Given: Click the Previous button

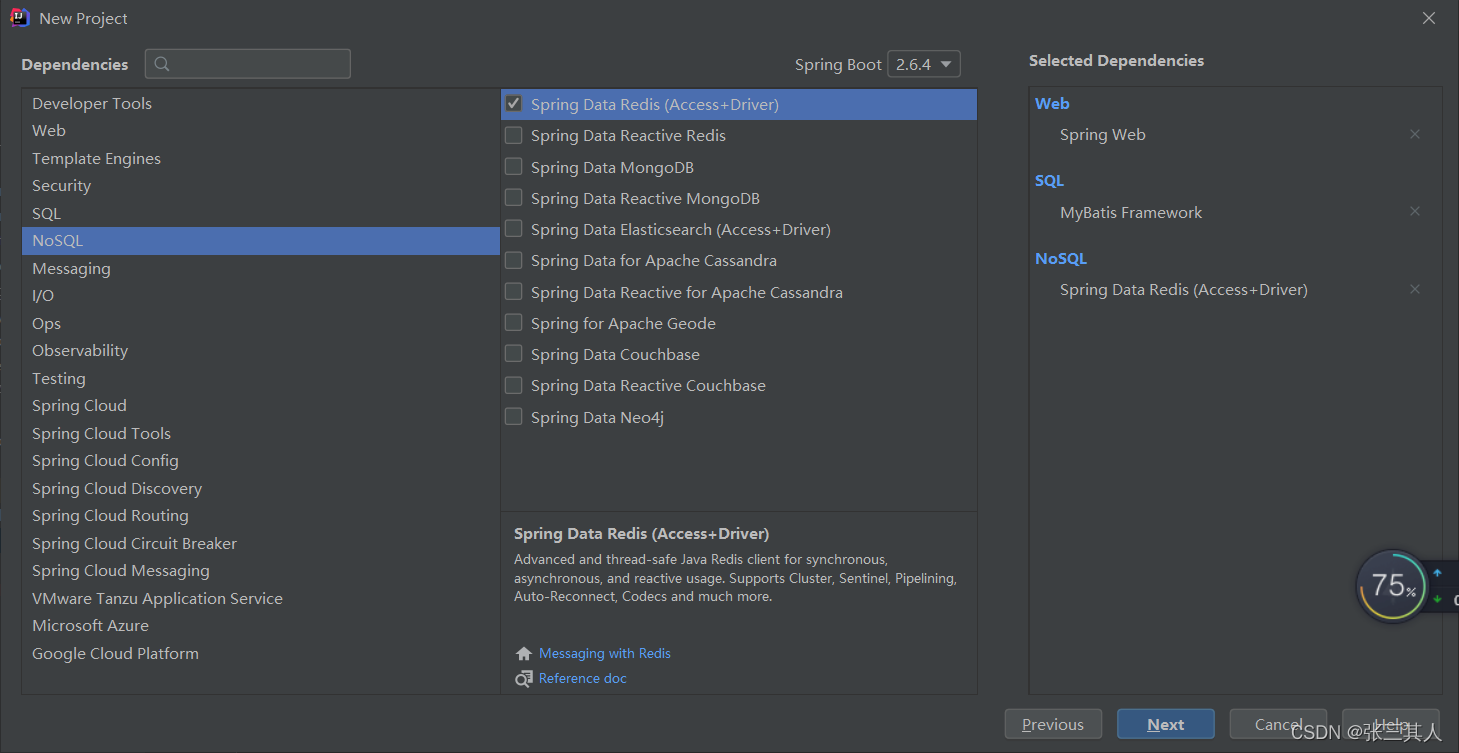Looking at the screenshot, I should pos(1053,725).
